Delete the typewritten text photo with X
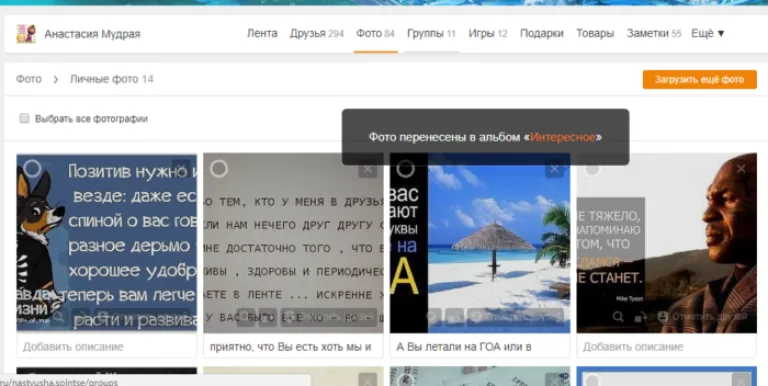Screen dimensions: 768x386 pos(367,169)
